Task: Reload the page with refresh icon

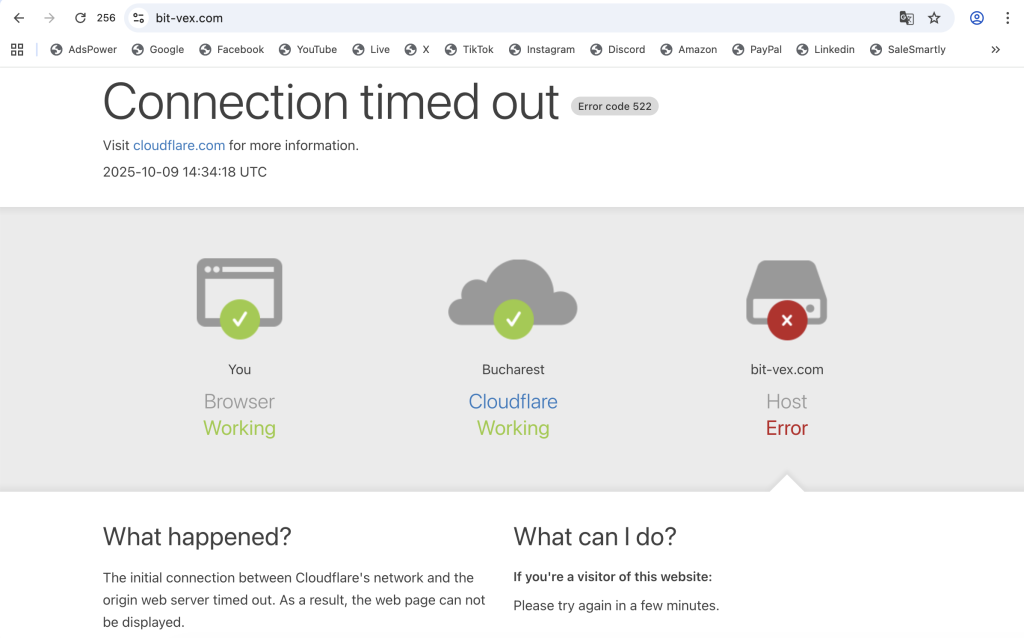Action: tap(80, 18)
